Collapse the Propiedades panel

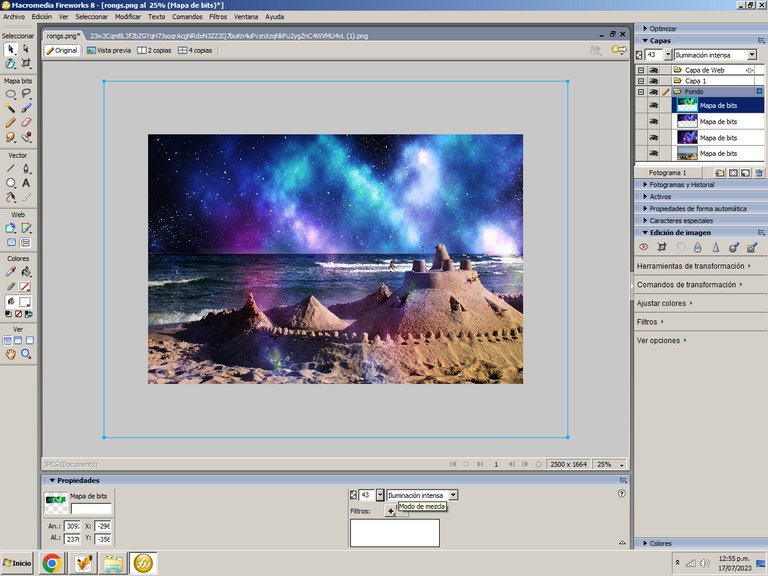[x=52, y=480]
